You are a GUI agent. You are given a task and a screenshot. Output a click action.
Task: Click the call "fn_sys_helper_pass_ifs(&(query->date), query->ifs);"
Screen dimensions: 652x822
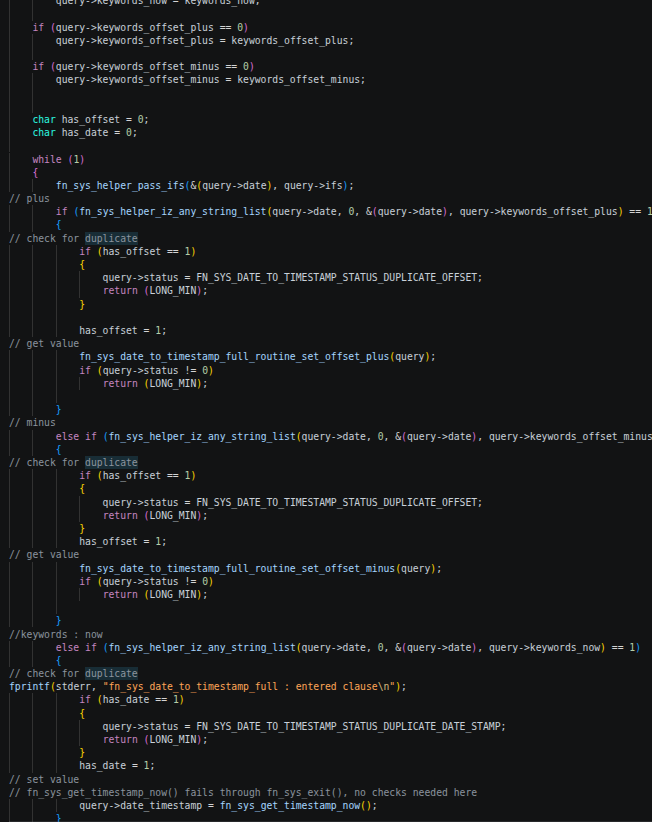pos(204,186)
